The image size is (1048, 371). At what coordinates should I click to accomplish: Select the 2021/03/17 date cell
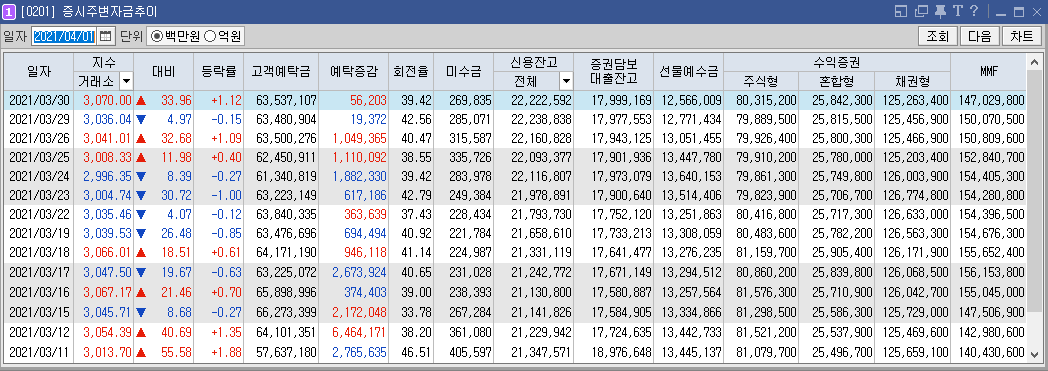pyautogui.click(x=39, y=273)
